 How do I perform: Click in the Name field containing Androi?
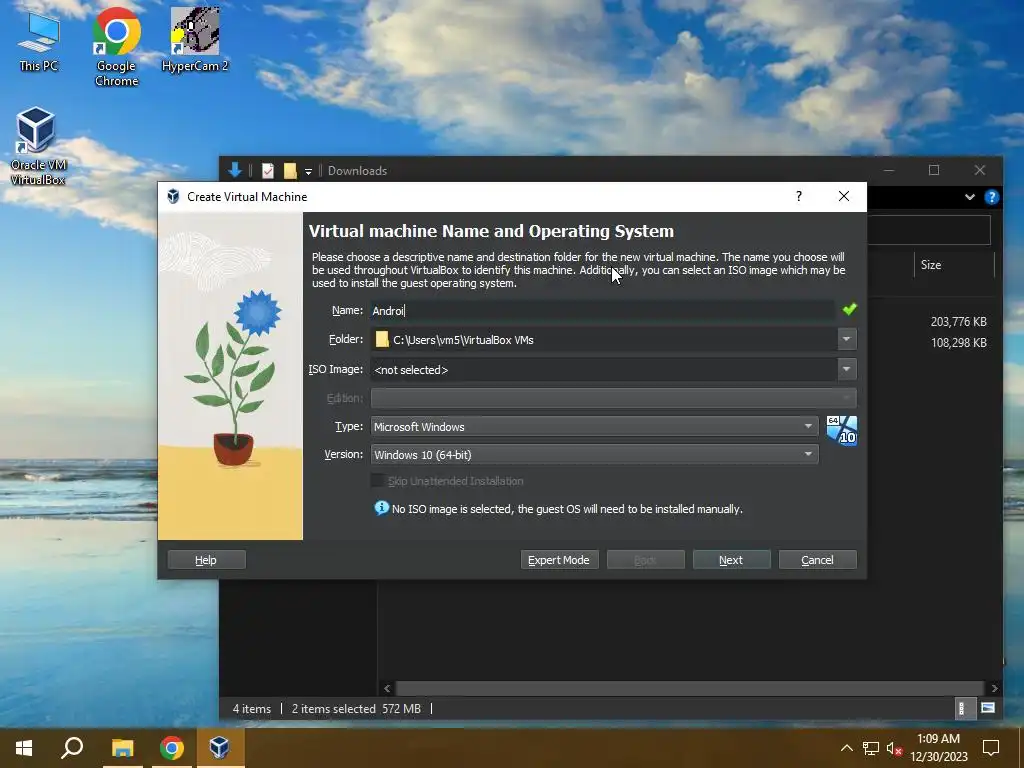pos(602,311)
